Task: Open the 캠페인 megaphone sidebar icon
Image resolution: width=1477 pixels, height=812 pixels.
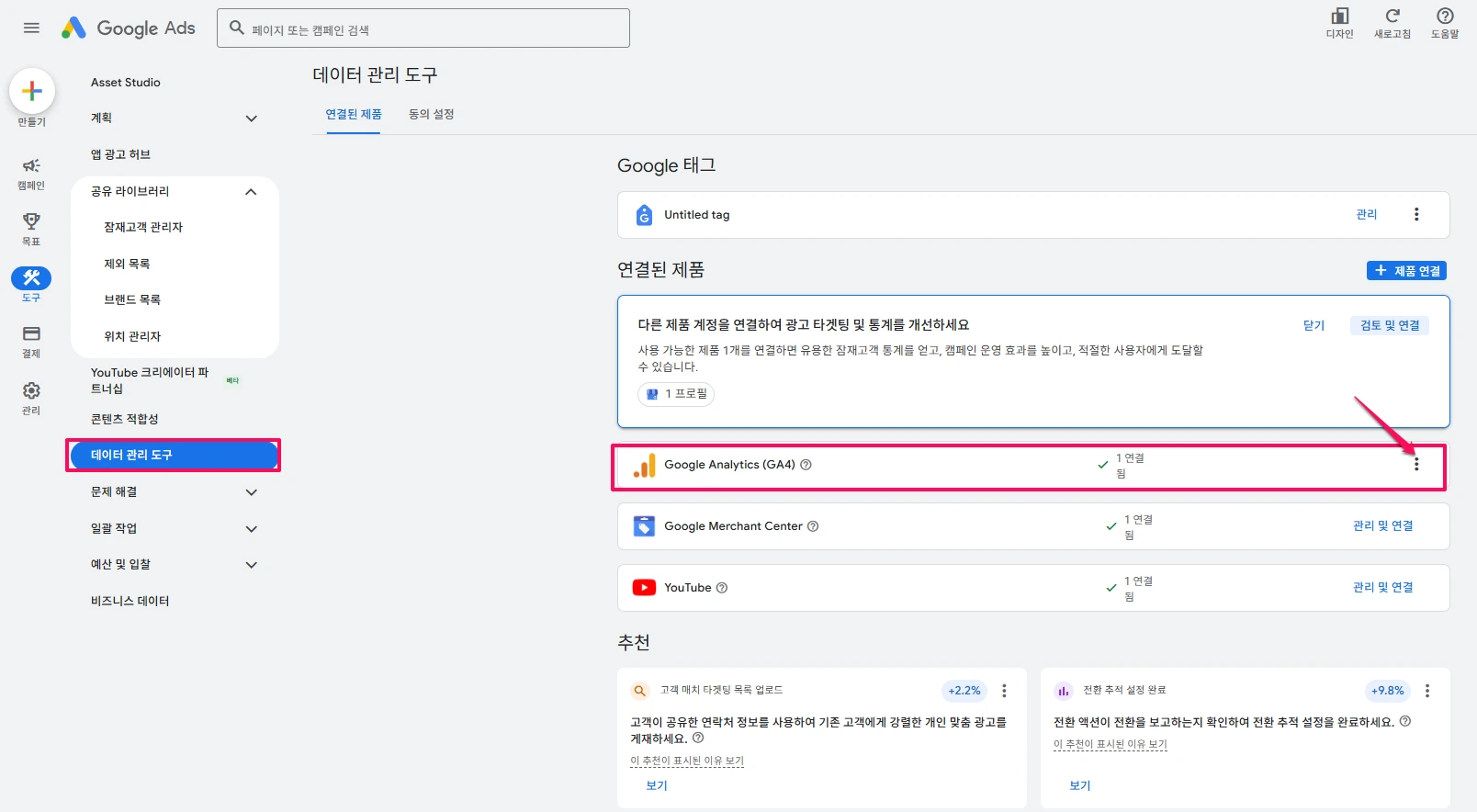Action: pyautogui.click(x=31, y=165)
